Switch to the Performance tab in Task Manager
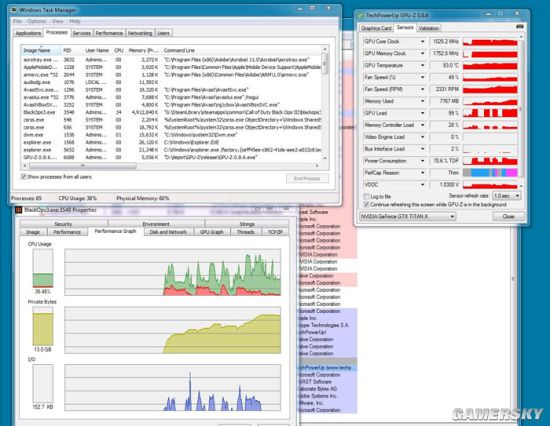The width and height of the screenshot is (550, 426). 109,33
